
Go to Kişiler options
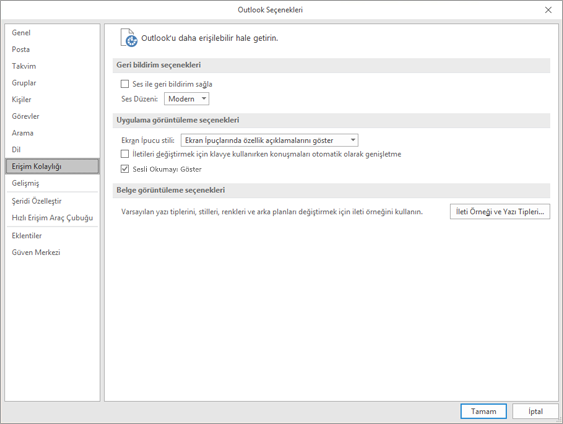pyautogui.click(x=52, y=99)
